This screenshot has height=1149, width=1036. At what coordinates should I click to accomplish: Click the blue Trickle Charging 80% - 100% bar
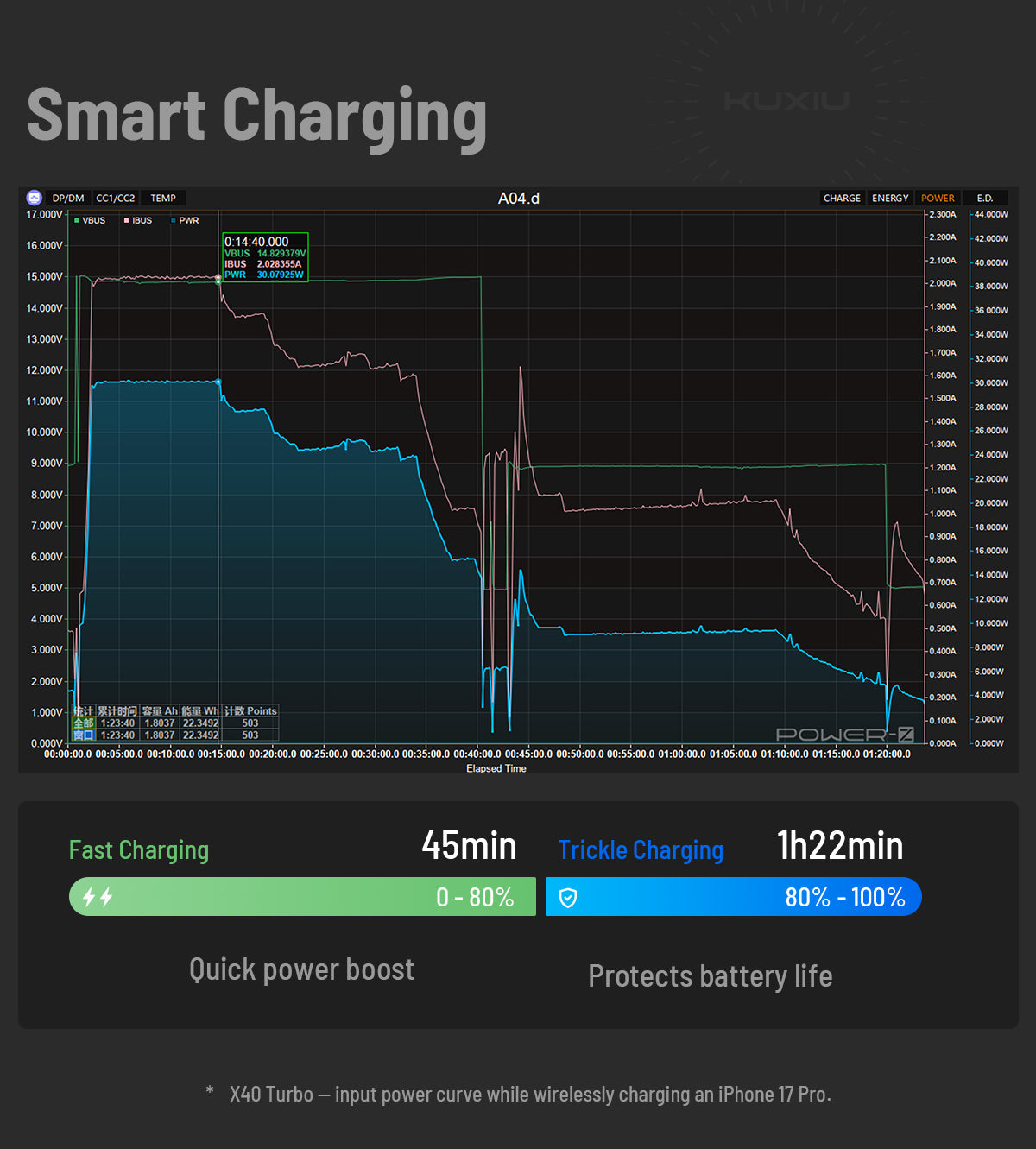(733, 897)
